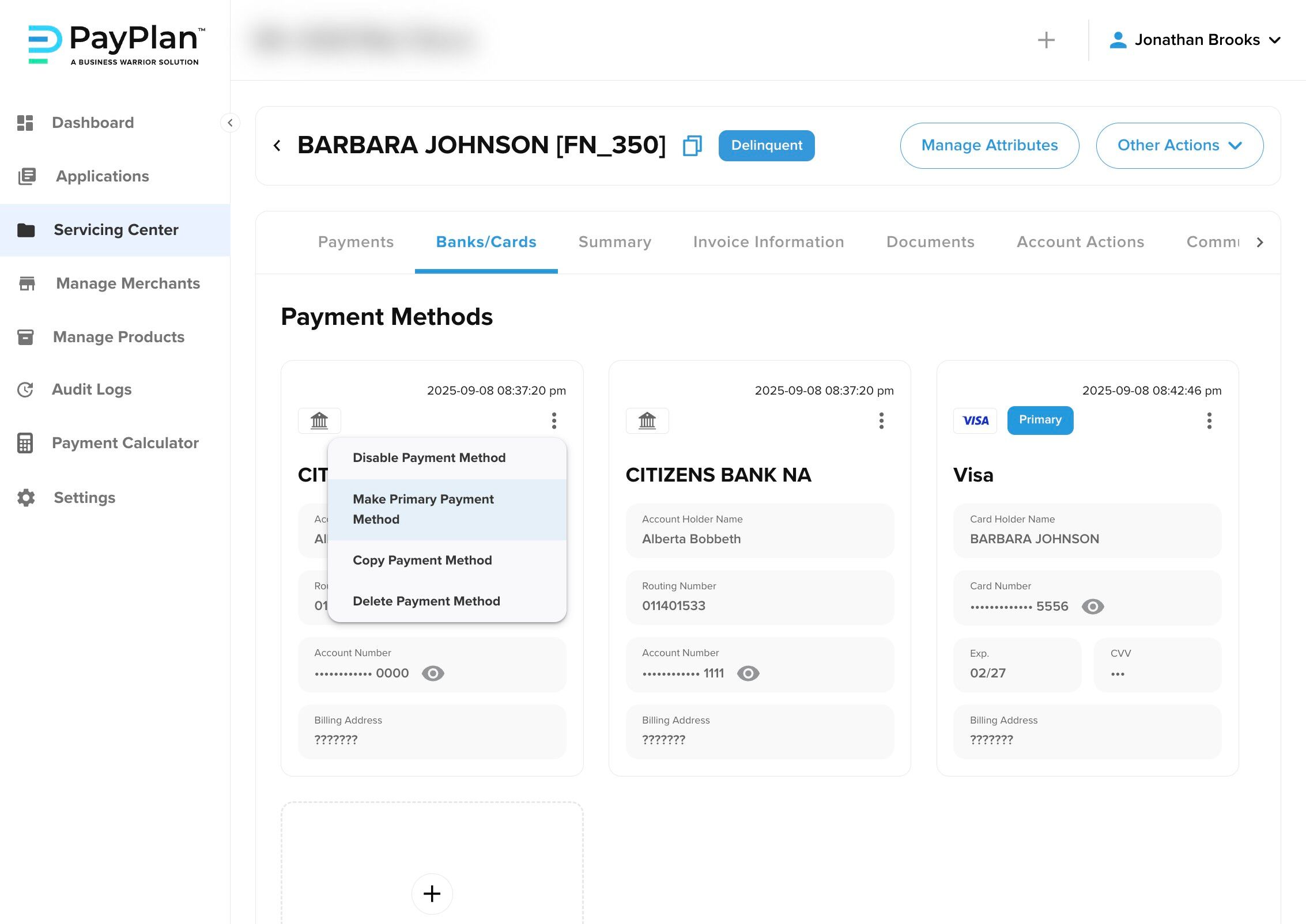1306x924 pixels.
Task: Collapse the sidebar with chevron button
Action: click(x=230, y=123)
